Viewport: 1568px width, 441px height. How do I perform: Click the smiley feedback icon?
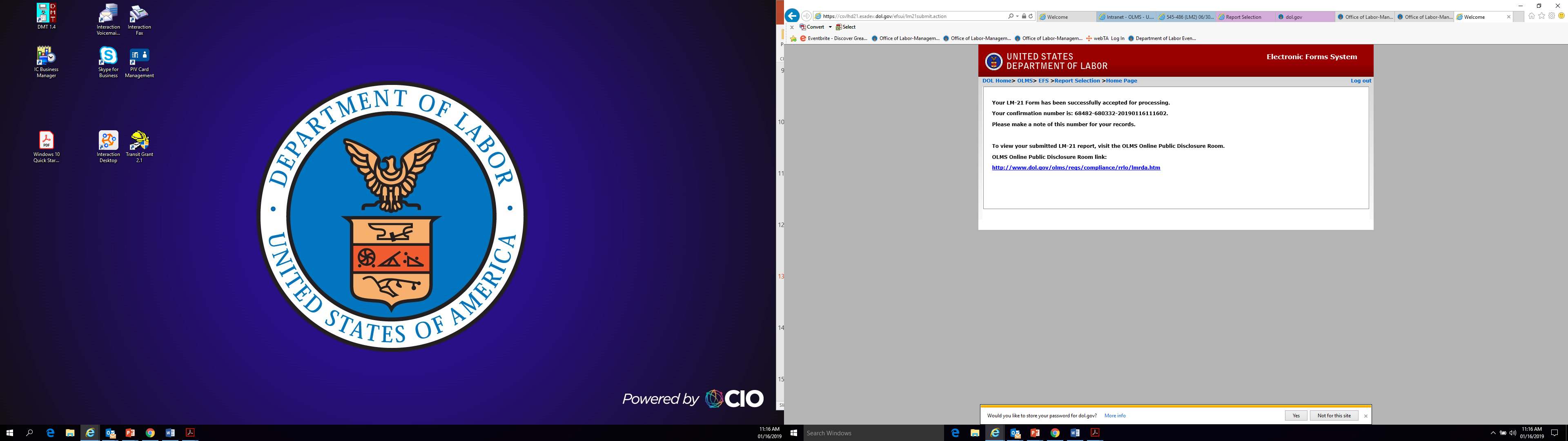1561,16
